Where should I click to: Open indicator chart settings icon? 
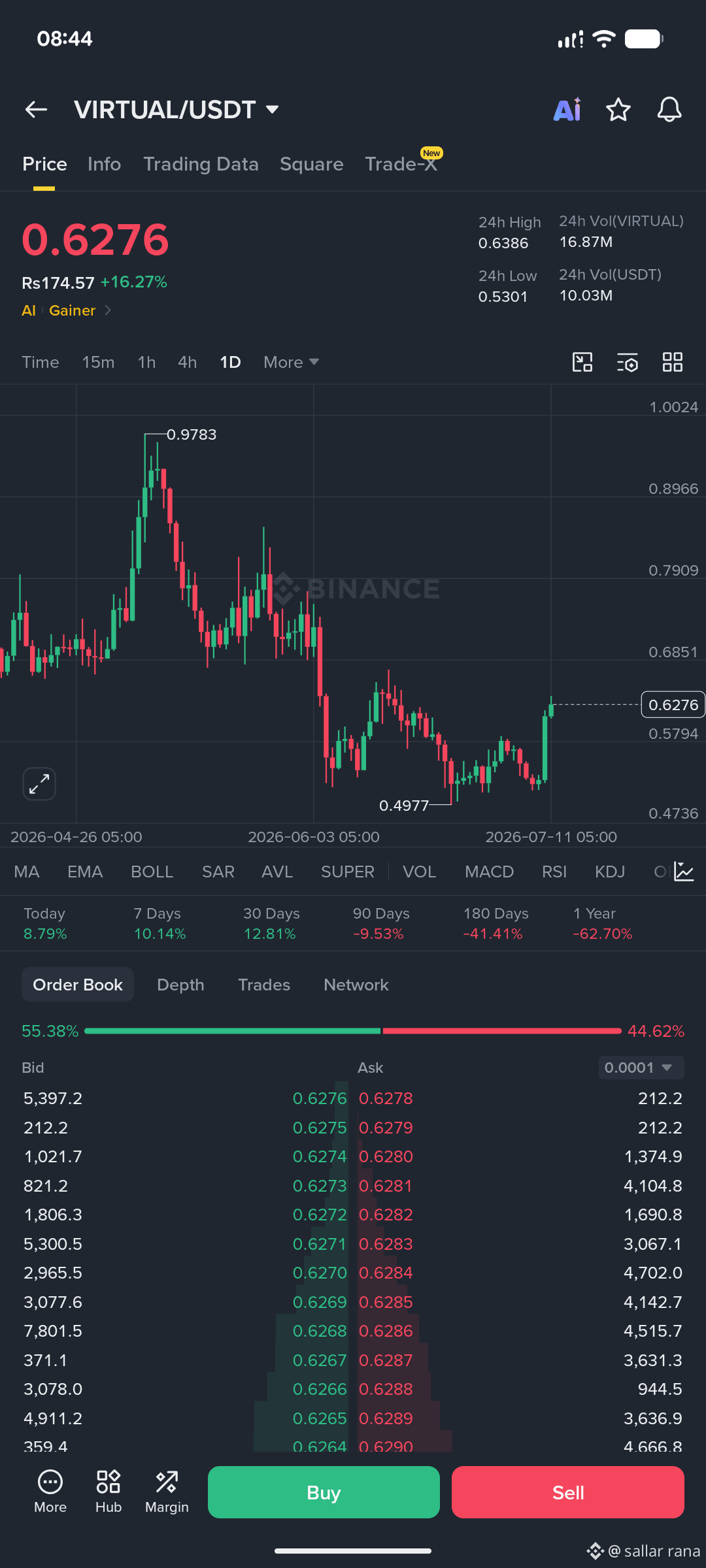(x=684, y=872)
